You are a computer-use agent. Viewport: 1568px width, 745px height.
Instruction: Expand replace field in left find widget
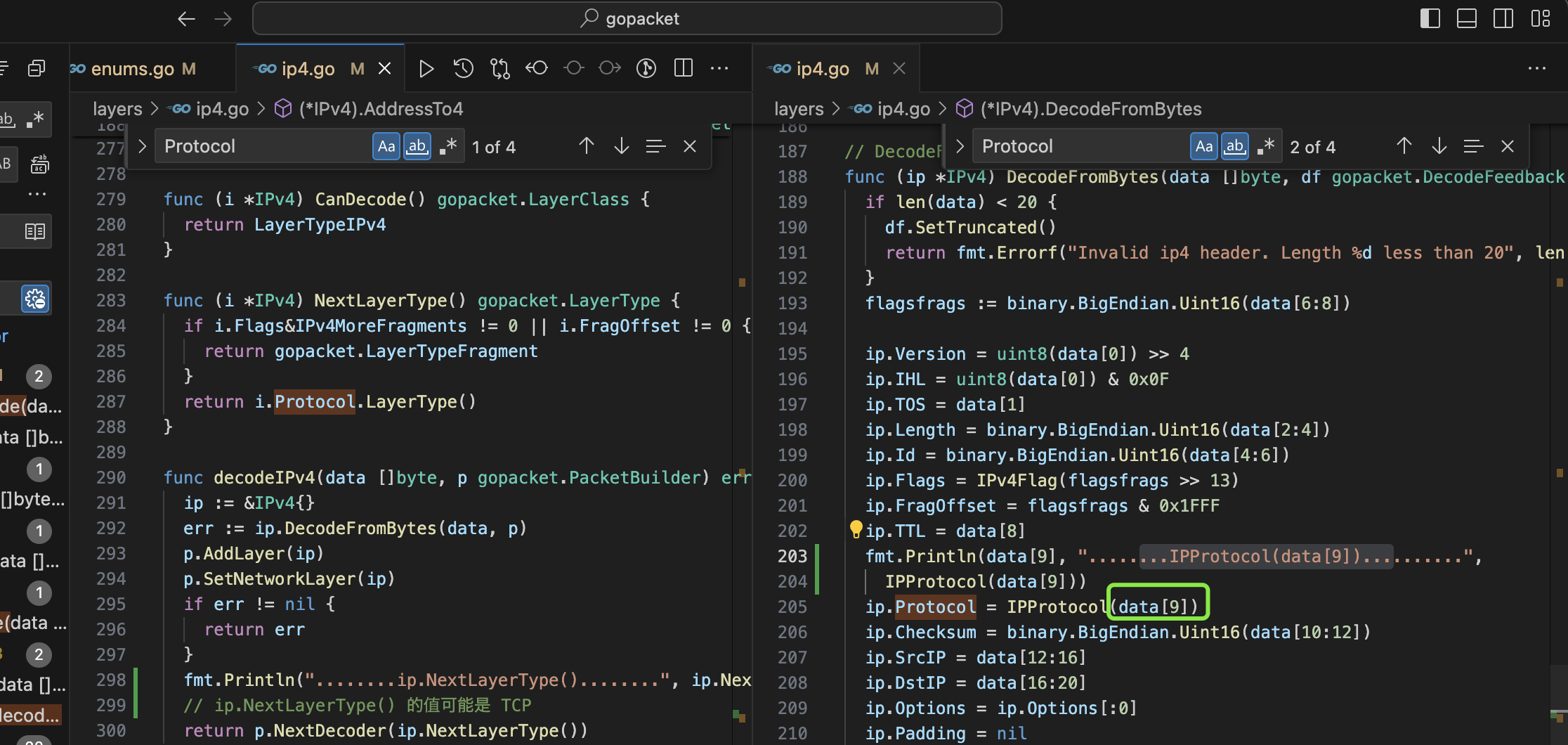tap(143, 146)
